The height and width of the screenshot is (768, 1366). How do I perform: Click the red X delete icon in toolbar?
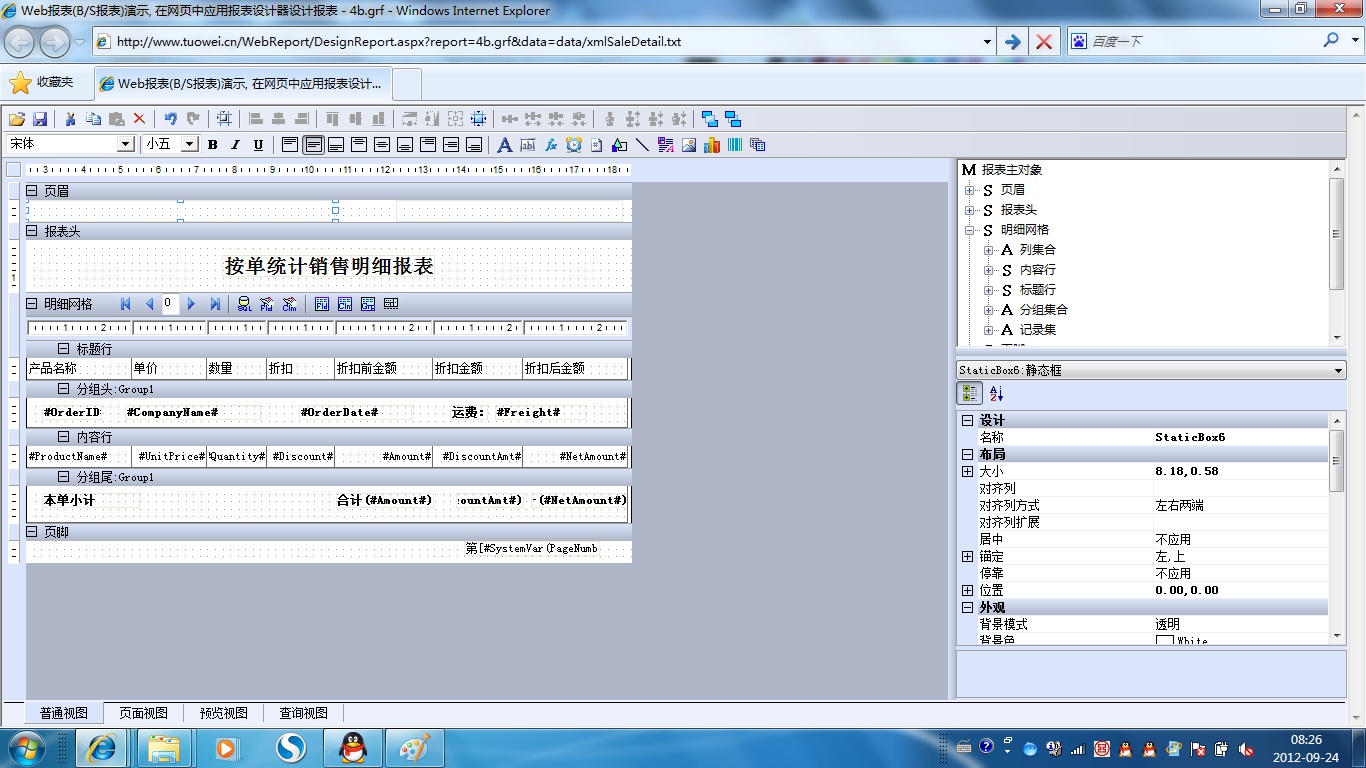point(139,119)
